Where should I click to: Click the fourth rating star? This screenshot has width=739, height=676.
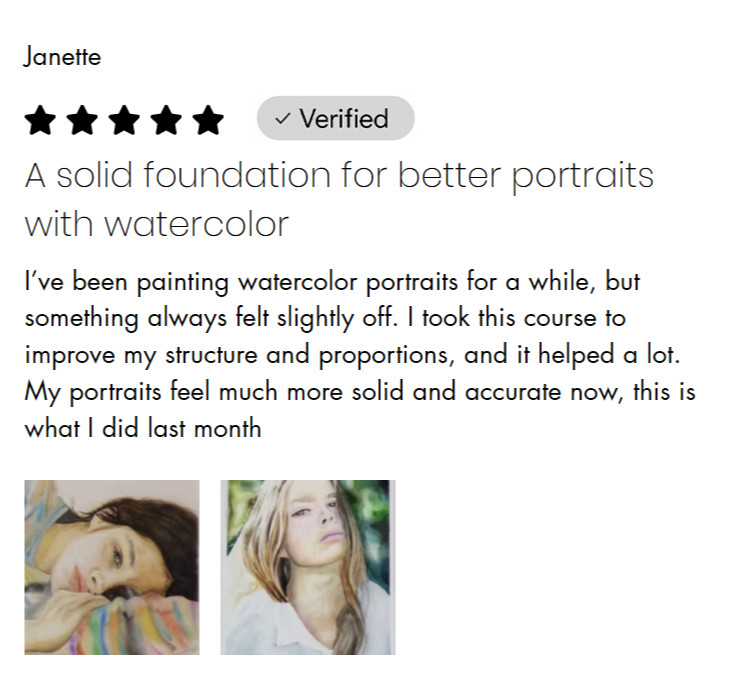click(166, 120)
